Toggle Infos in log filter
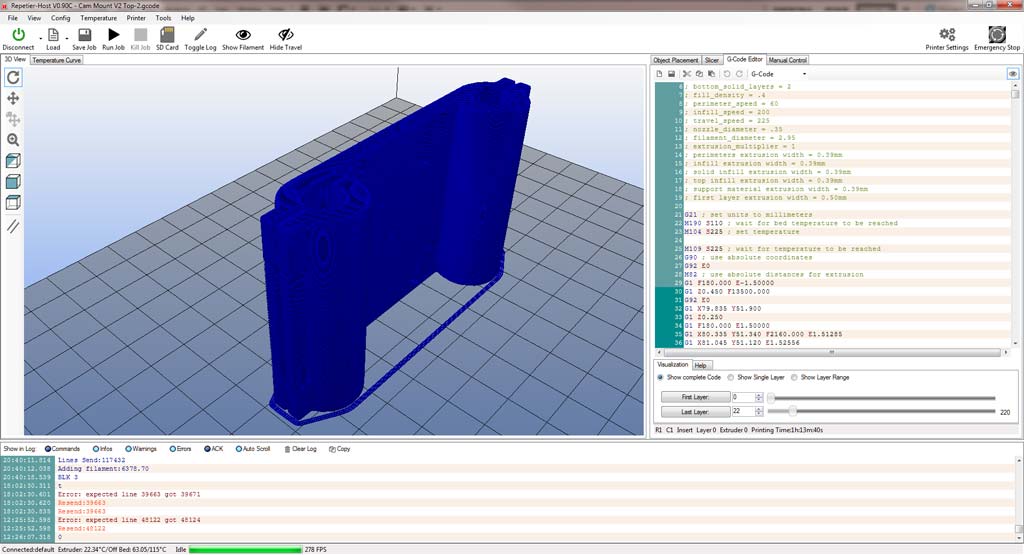Screen dimensions: 1024x555 [103, 449]
